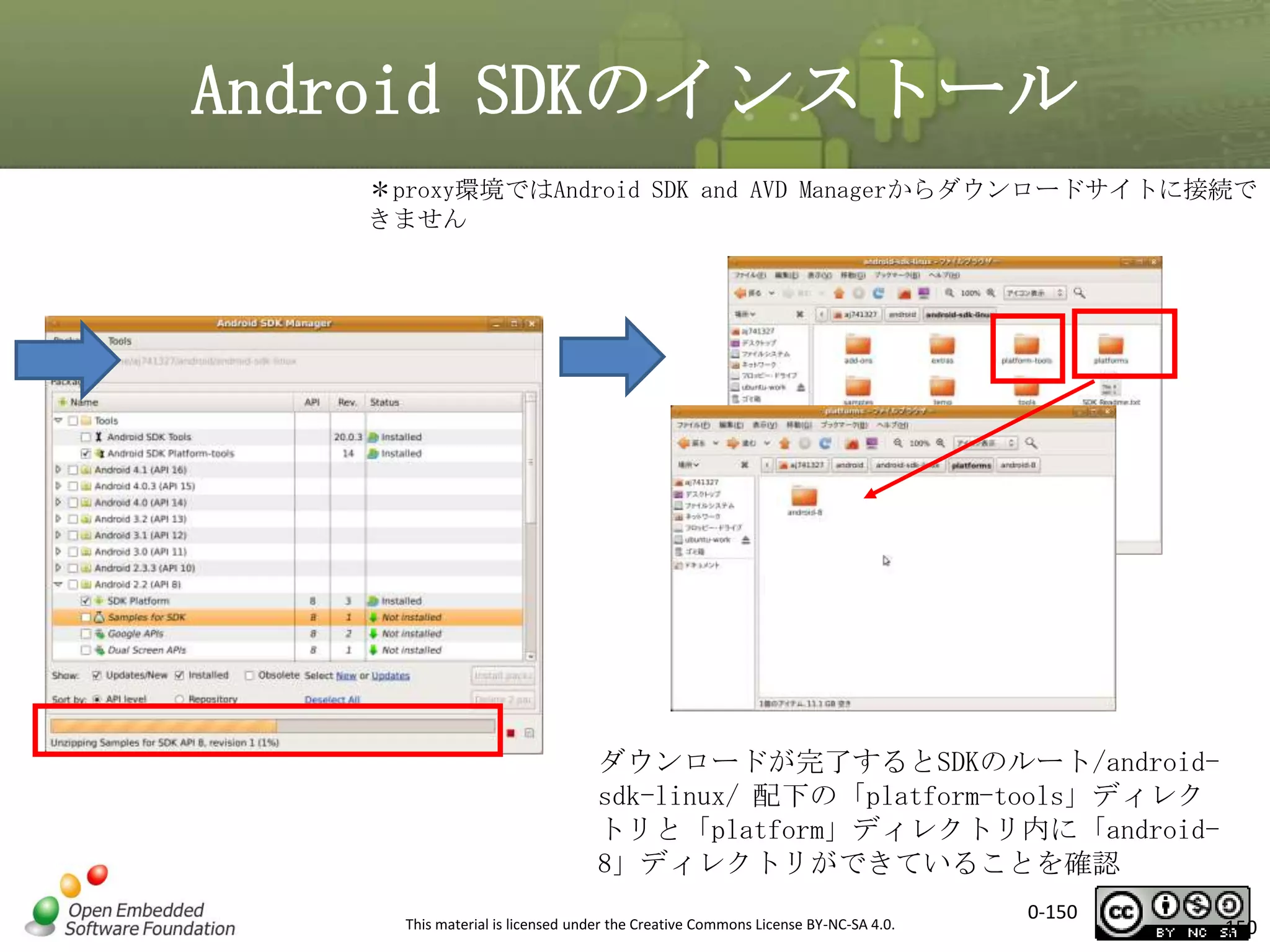Check the Google APIs checkbox
The image size is (1270, 952).
86,633
